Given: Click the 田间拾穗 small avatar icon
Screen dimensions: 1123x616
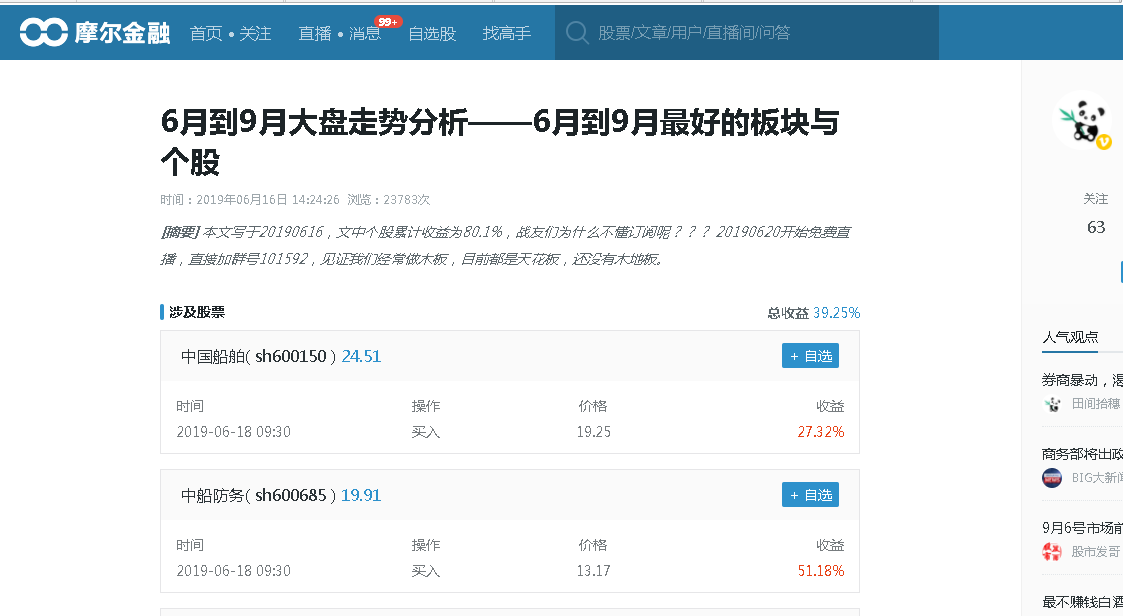Looking at the screenshot, I should (x=1052, y=404).
